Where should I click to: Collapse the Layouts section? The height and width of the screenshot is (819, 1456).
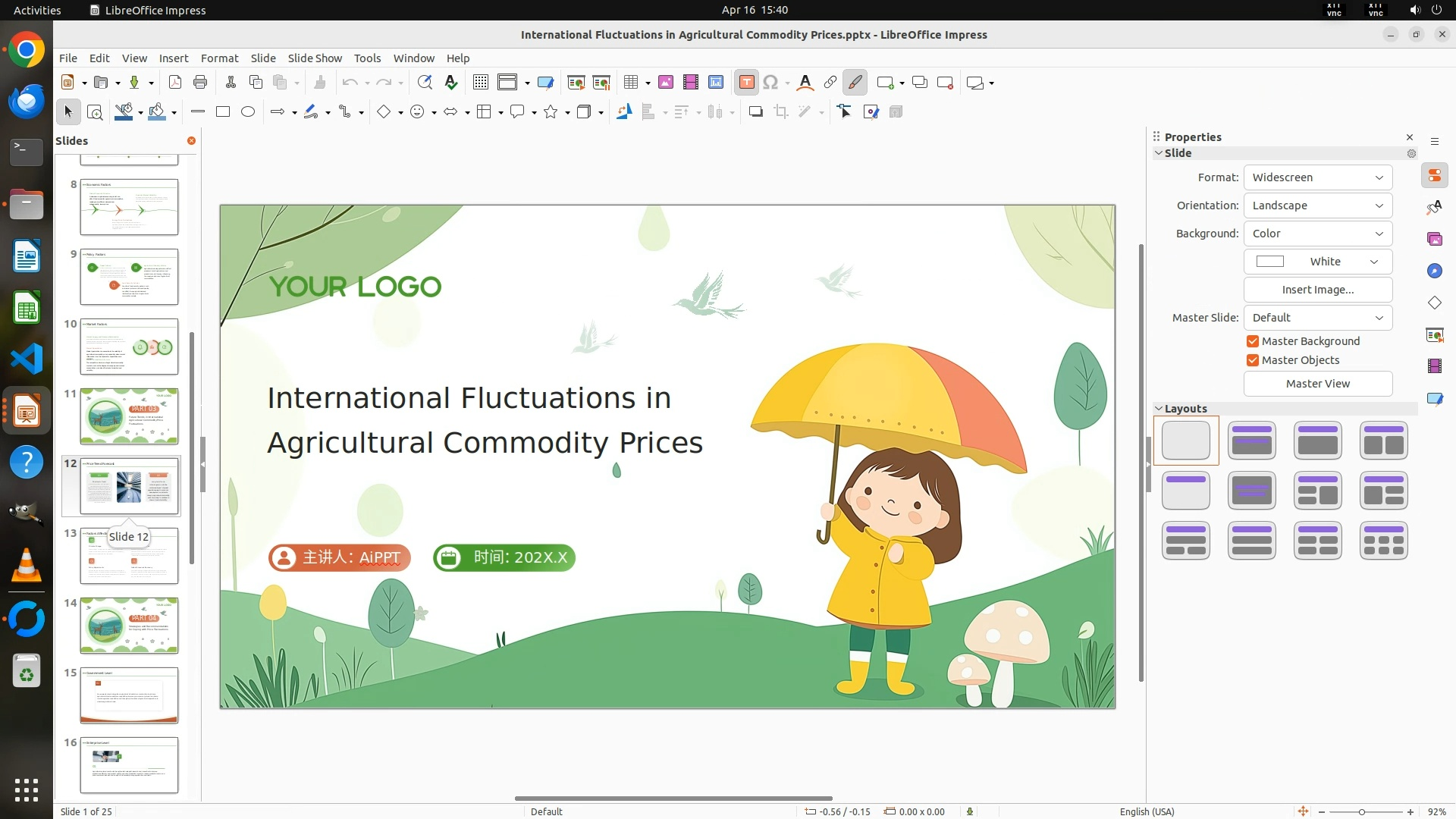coord(1159,409)
